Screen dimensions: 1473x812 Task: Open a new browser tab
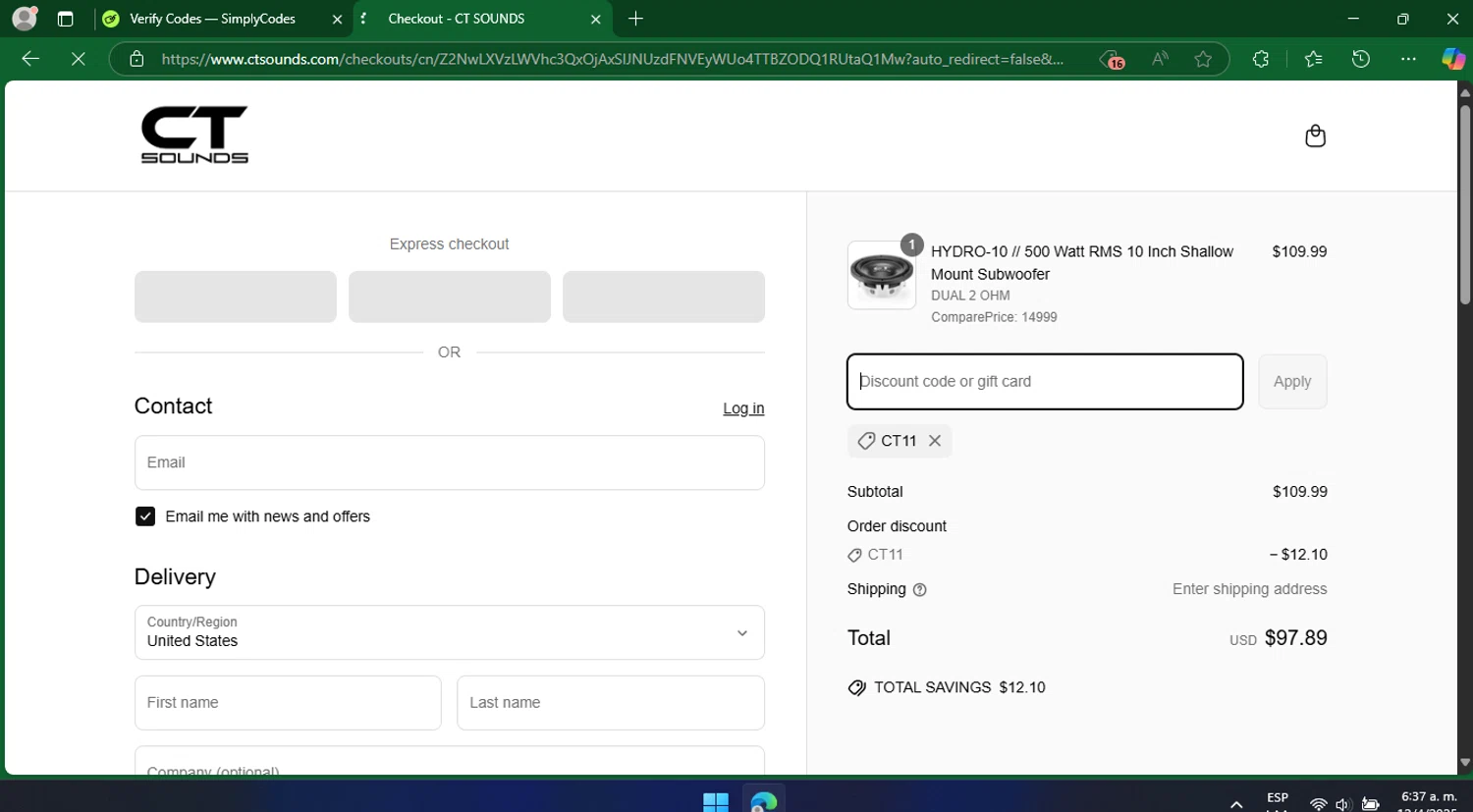(x=636, y=19)
